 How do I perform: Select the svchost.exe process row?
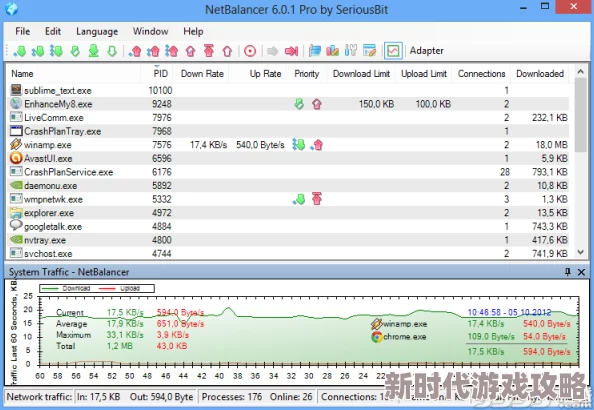(x=288, y=254)
